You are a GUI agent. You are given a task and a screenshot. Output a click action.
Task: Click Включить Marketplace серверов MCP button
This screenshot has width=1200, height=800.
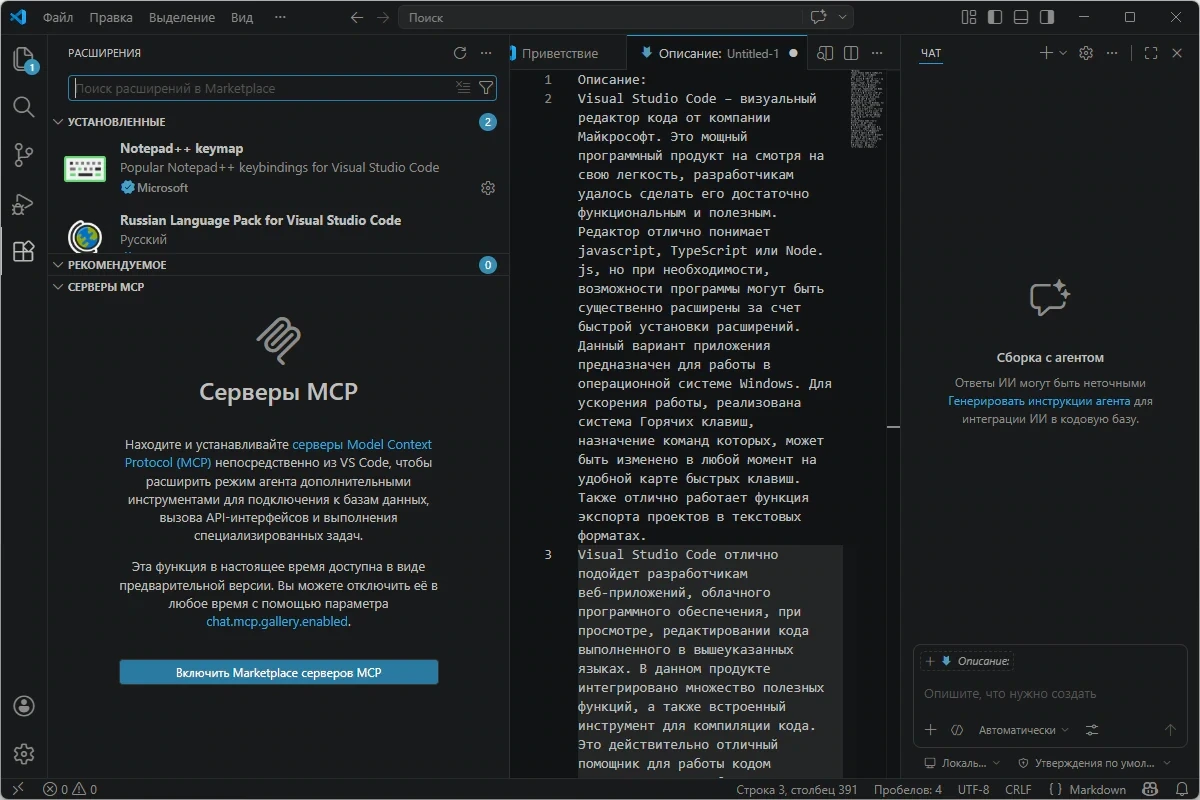pyautogui.click(x=279, y=672)
